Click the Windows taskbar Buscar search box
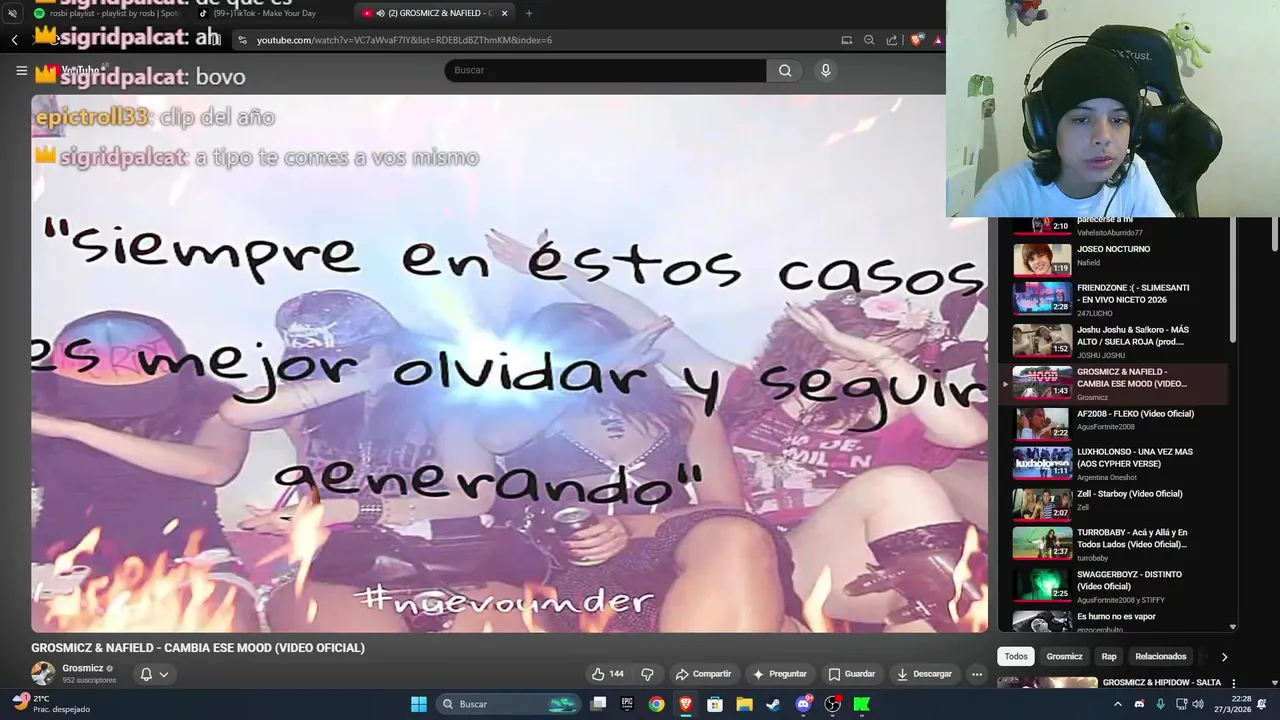1280x720 pixels. [508, 704]
